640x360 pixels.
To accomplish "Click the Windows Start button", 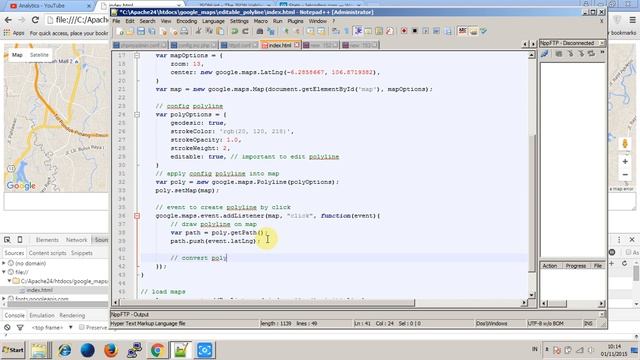I will (x=13, y=350).
